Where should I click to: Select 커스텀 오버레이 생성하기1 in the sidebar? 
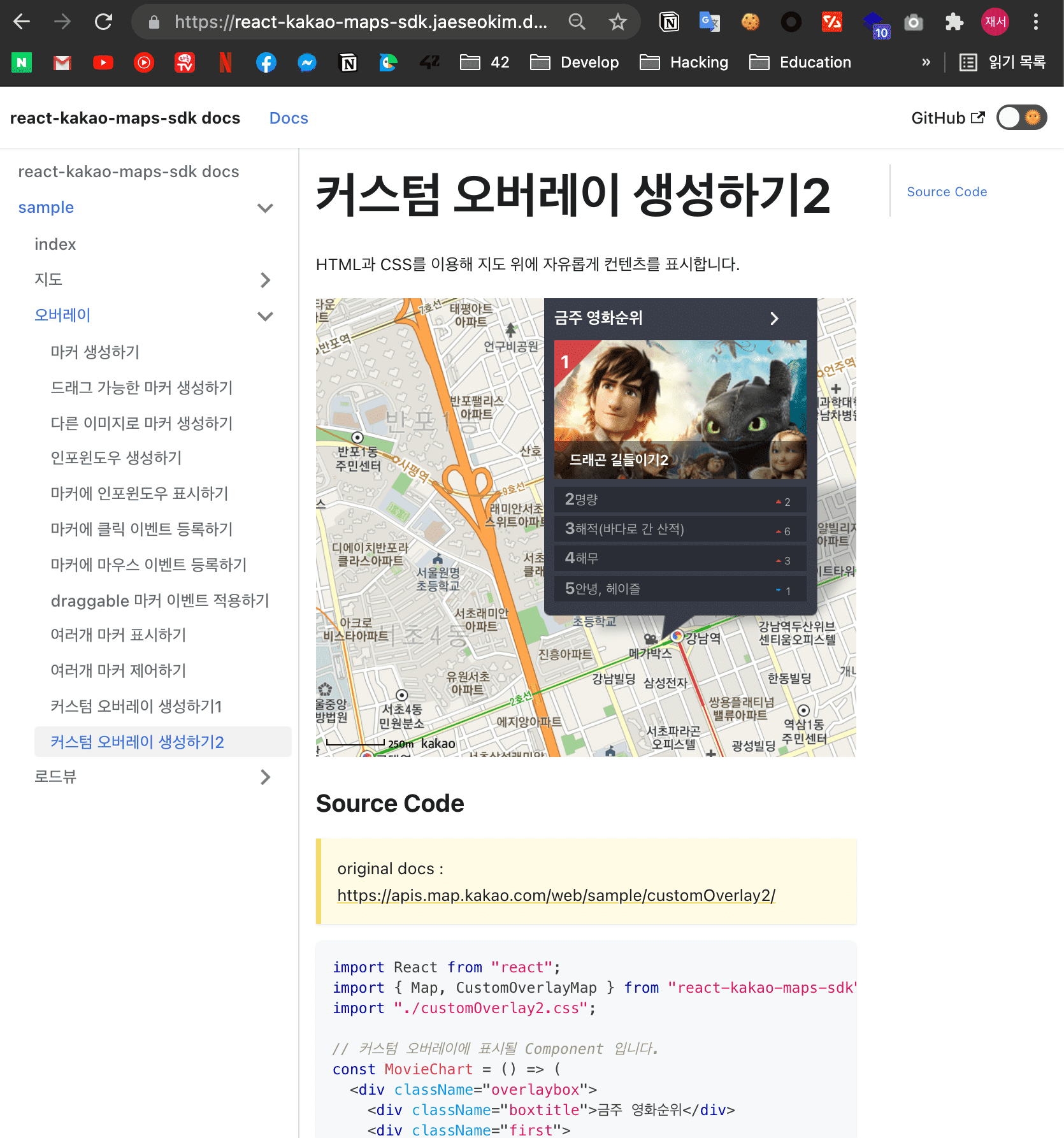[x=136, y=706]
